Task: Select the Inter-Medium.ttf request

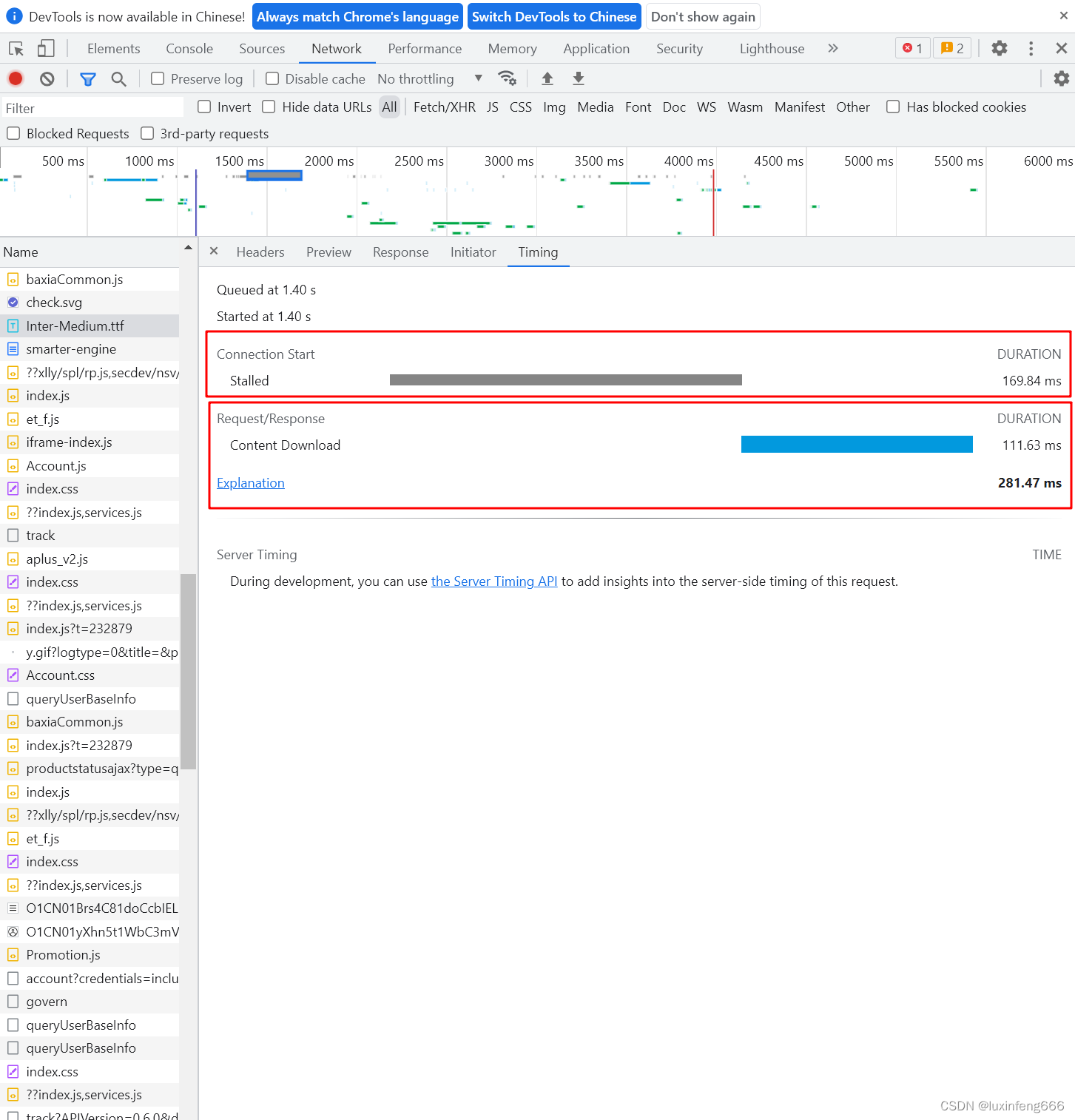Action: click(90, 326)
